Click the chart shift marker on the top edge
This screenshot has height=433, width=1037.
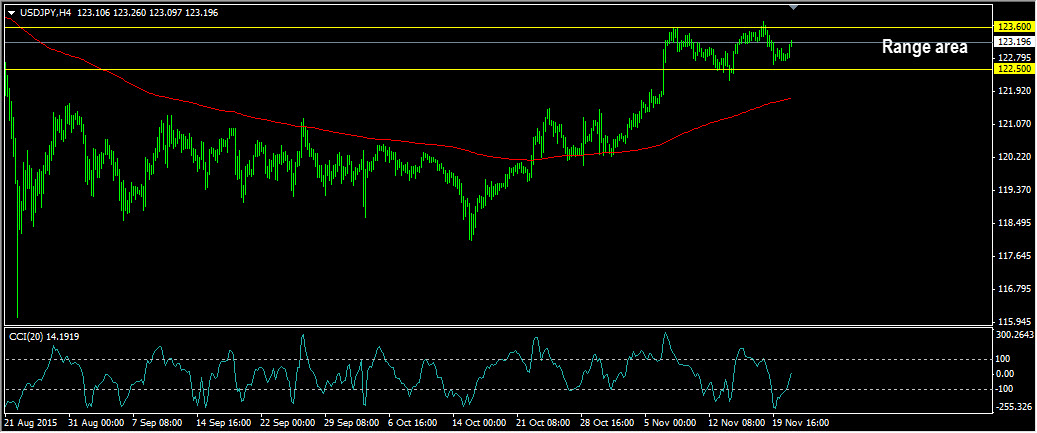(794, 7)
